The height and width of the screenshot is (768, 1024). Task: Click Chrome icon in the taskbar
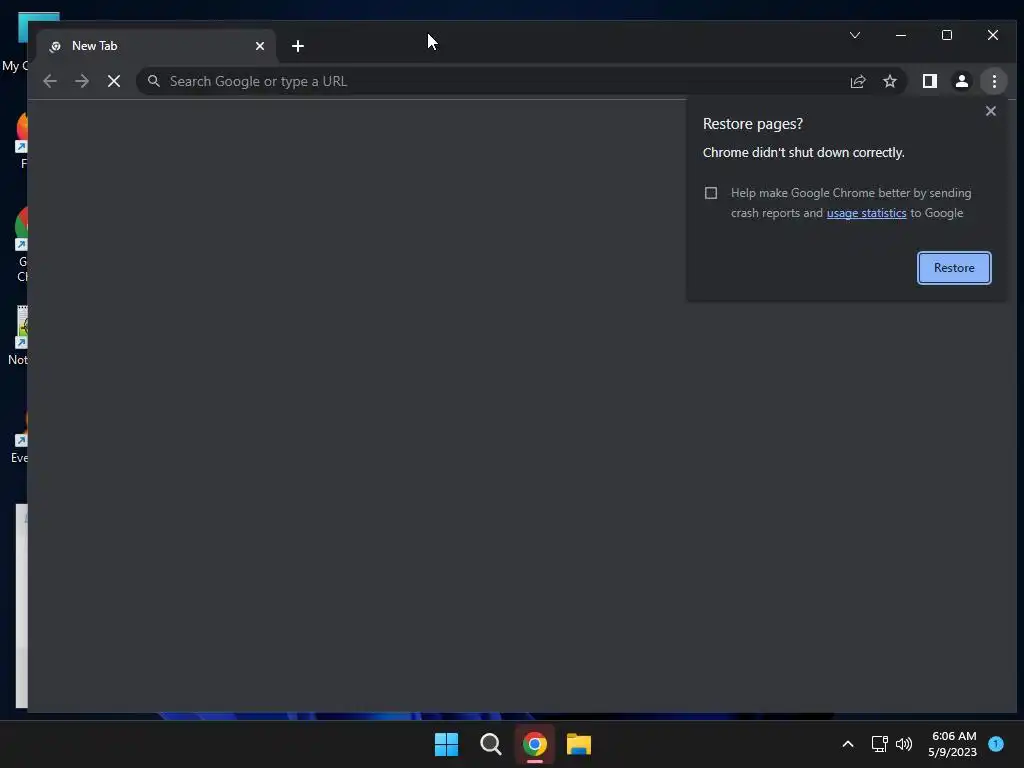click(x=534, y=744)
